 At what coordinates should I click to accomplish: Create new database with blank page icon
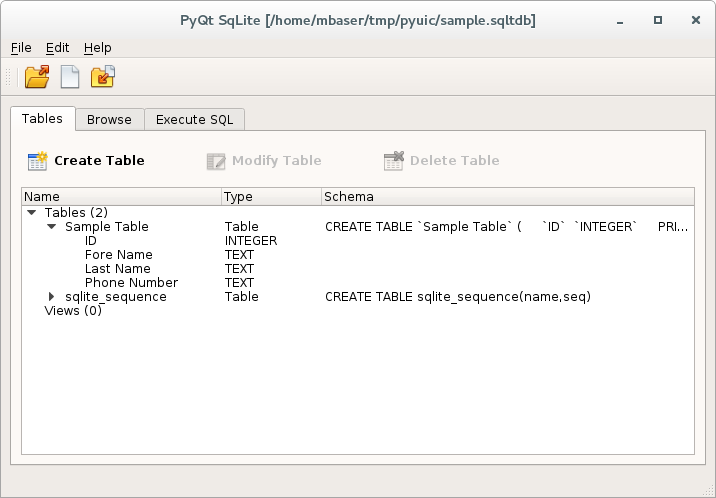click(70, 76)
